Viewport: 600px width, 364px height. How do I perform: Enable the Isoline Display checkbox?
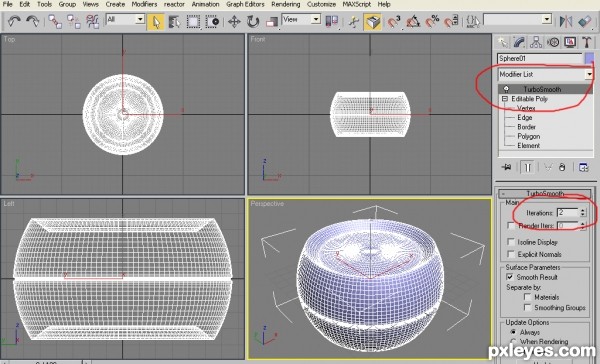(511, 242)
